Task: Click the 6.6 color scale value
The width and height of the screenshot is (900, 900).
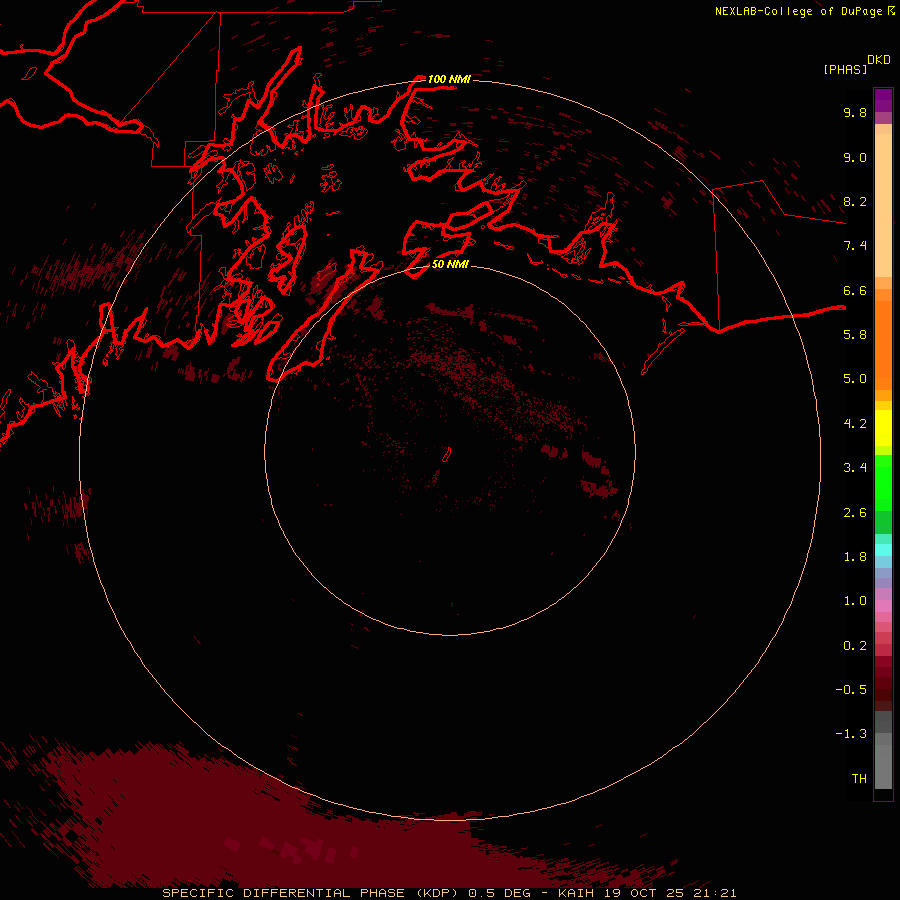Action: [855, 290]
